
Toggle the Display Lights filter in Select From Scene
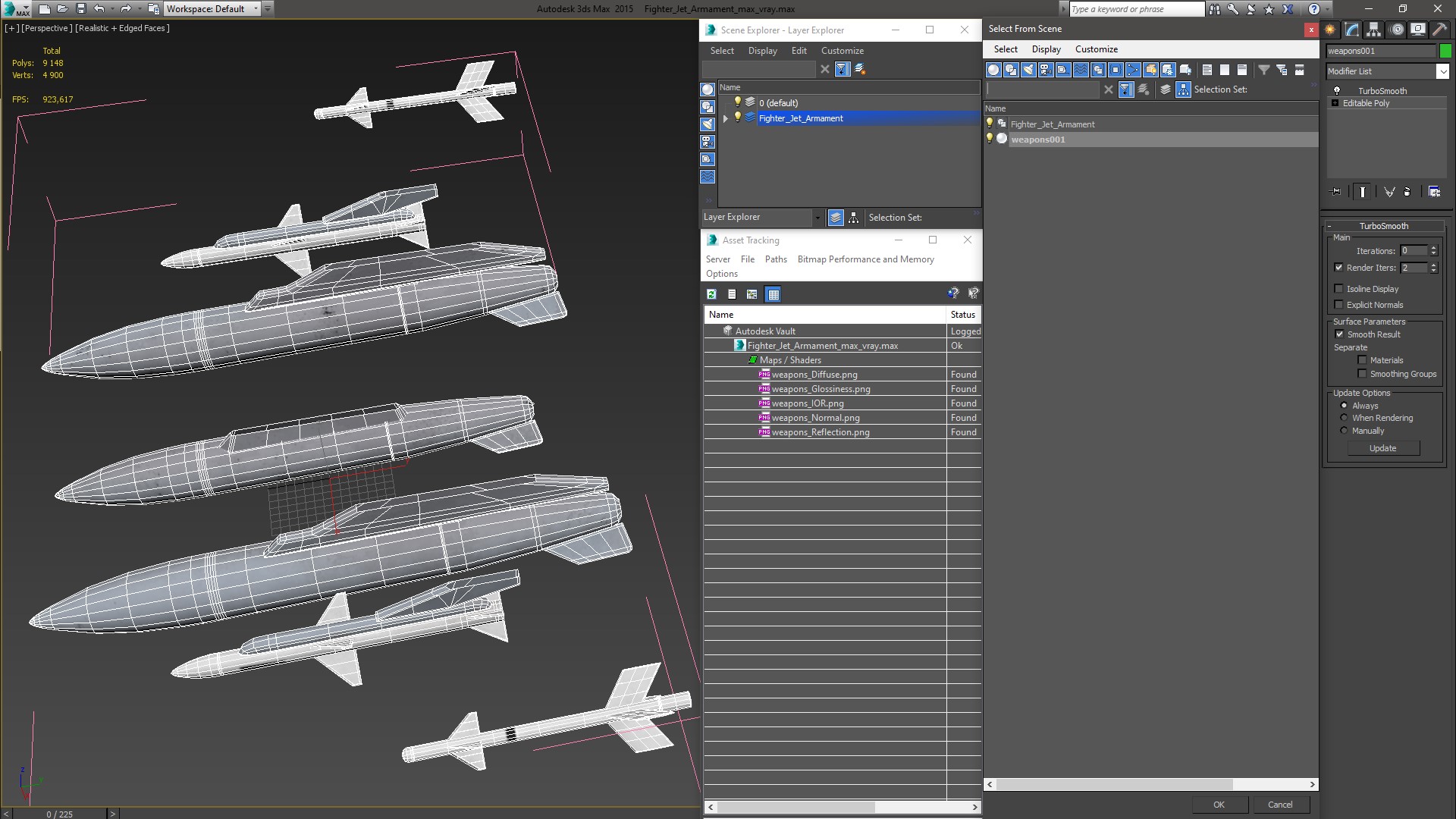(x=1028, y=70)
